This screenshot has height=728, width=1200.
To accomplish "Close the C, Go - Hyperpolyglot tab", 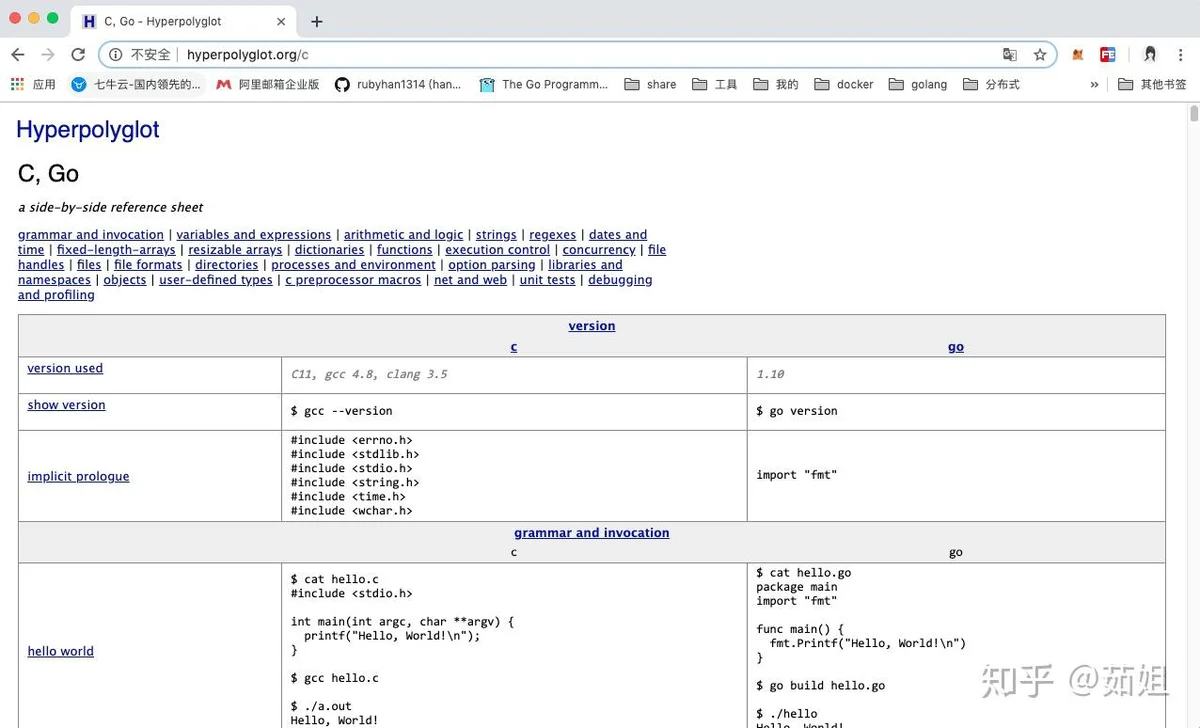I will pyautogui.click(x=282, y=21).
